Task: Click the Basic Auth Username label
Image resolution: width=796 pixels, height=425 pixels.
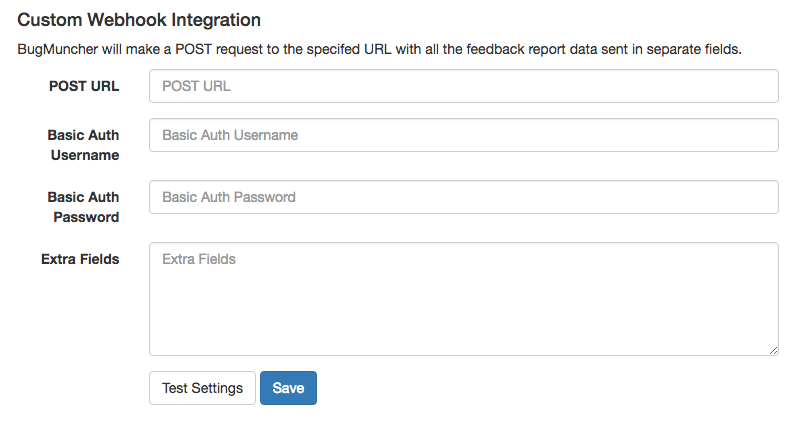Action: (83, 145)
